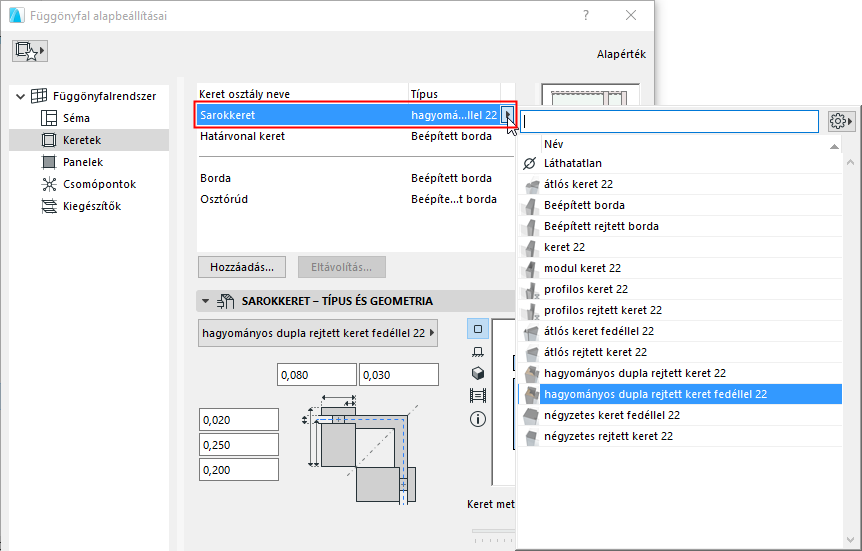Click the 0,080 dimension field
The image size is (862, 551).
point(316,375)
